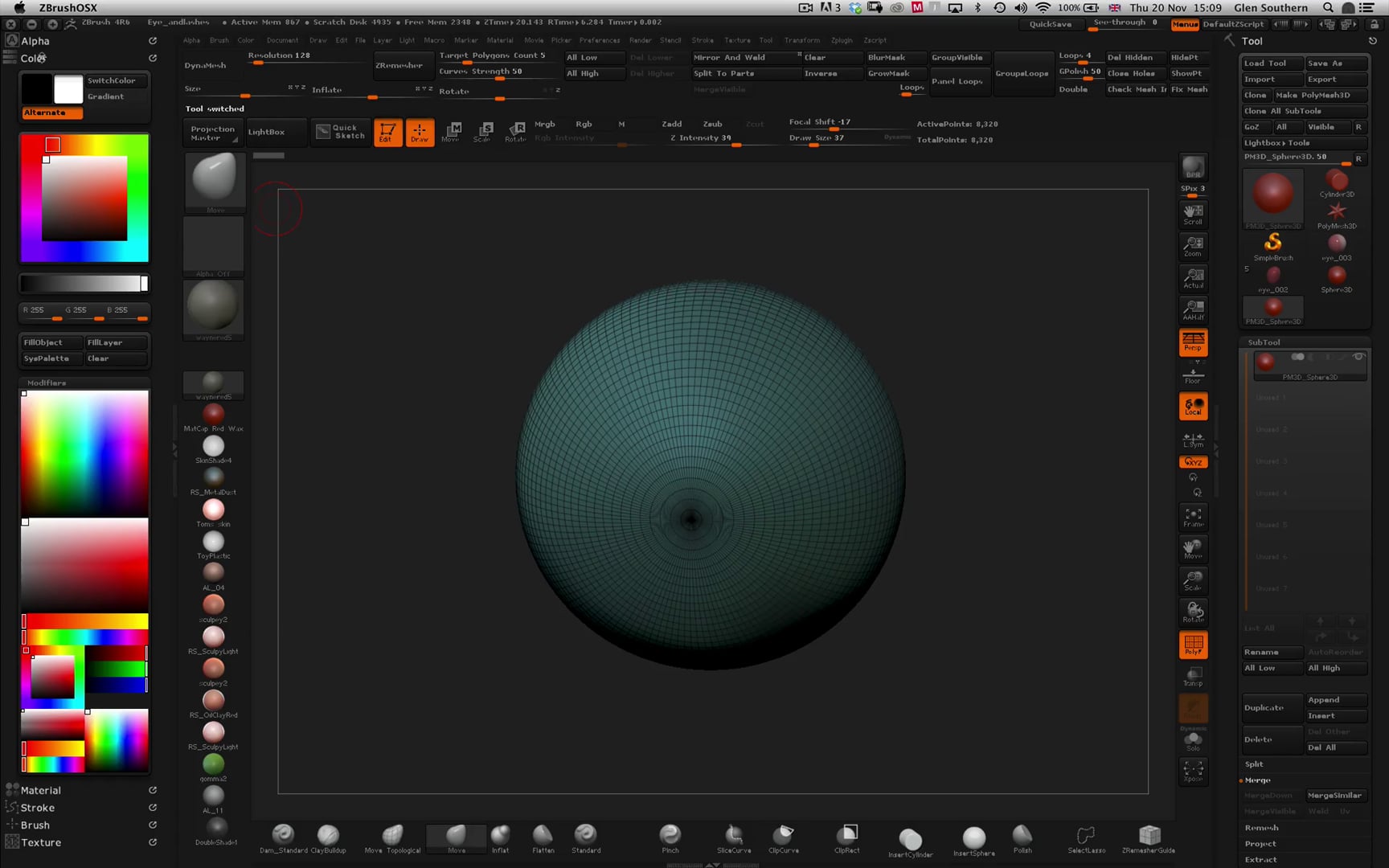
Task: Activate the Frame view icon
Action: click(1193, 518)
